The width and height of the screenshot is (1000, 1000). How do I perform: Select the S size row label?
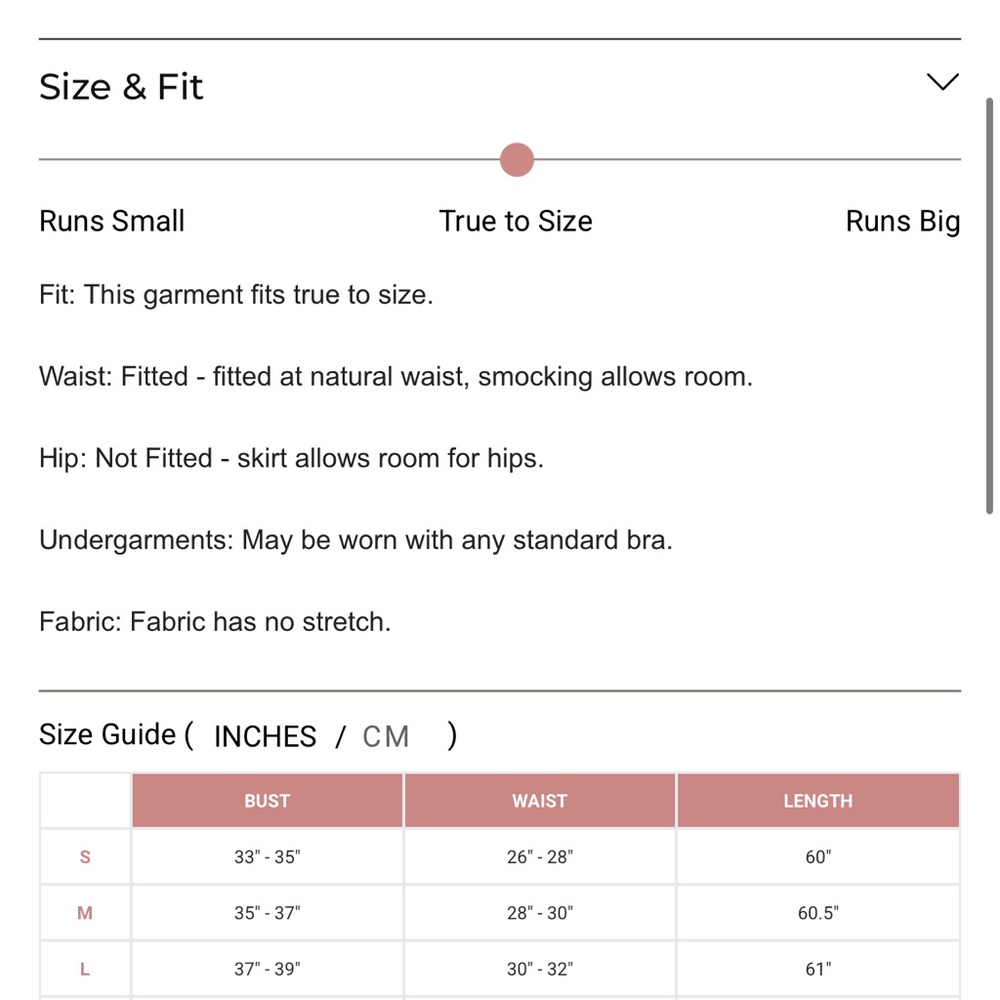pos(85,857)
